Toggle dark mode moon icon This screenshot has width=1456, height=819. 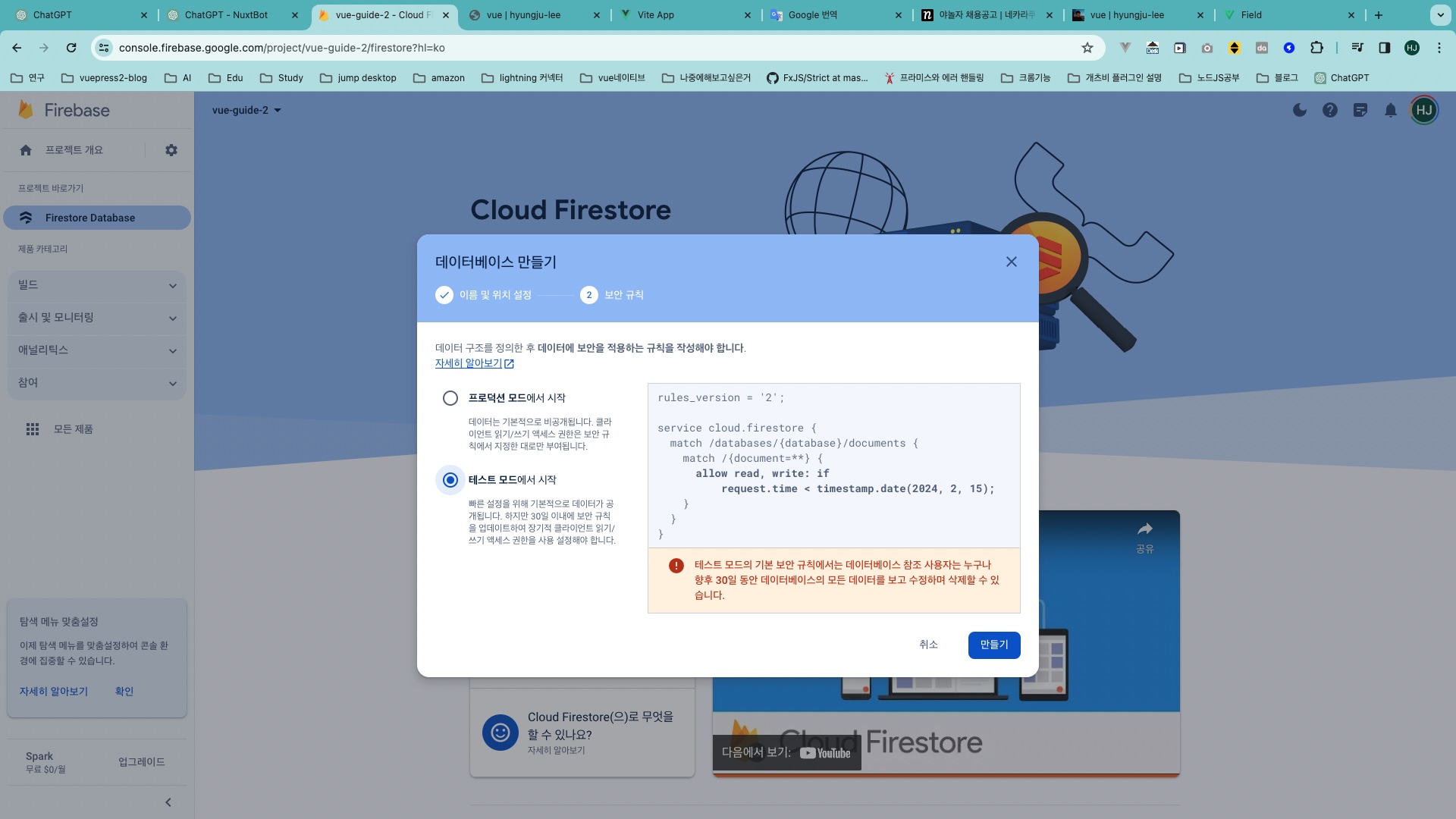pyautogui.click(x=1299, y=110)
